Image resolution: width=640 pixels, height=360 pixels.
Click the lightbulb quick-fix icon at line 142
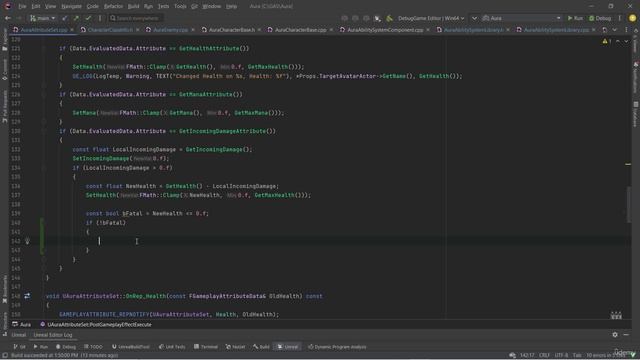pos(27,241)
